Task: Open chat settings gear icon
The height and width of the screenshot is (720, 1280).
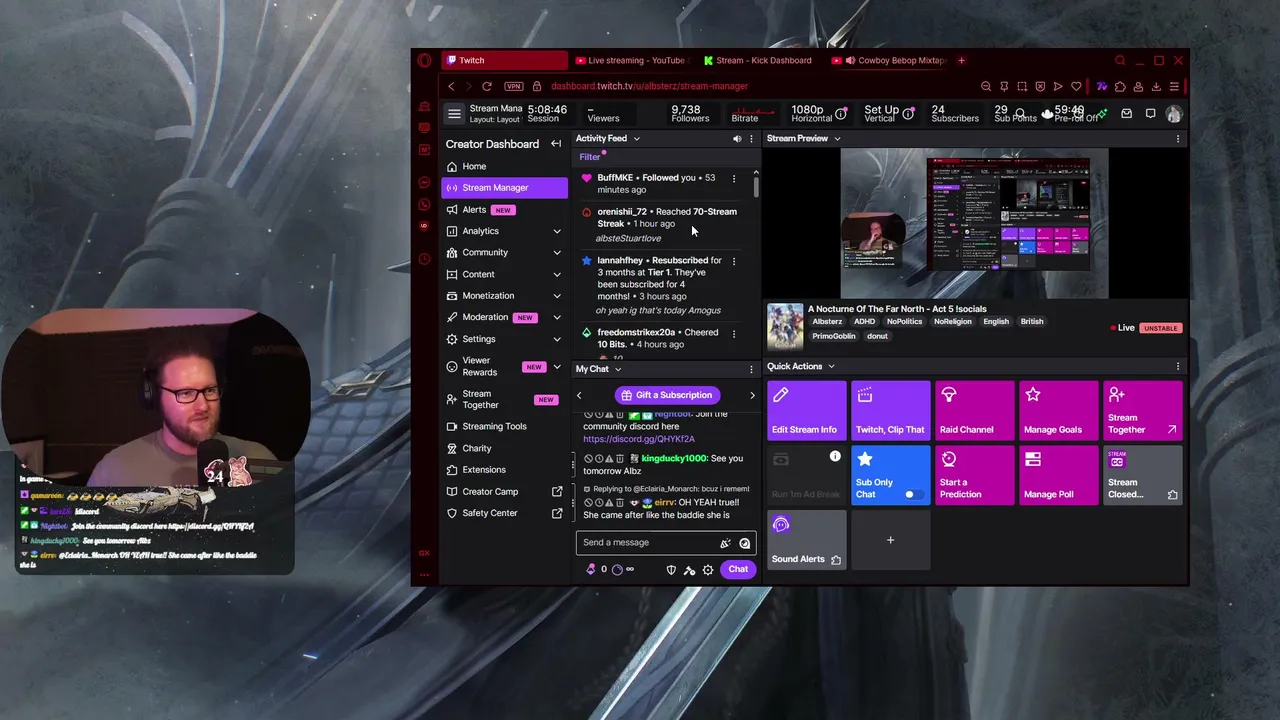Action: (708, 570)
